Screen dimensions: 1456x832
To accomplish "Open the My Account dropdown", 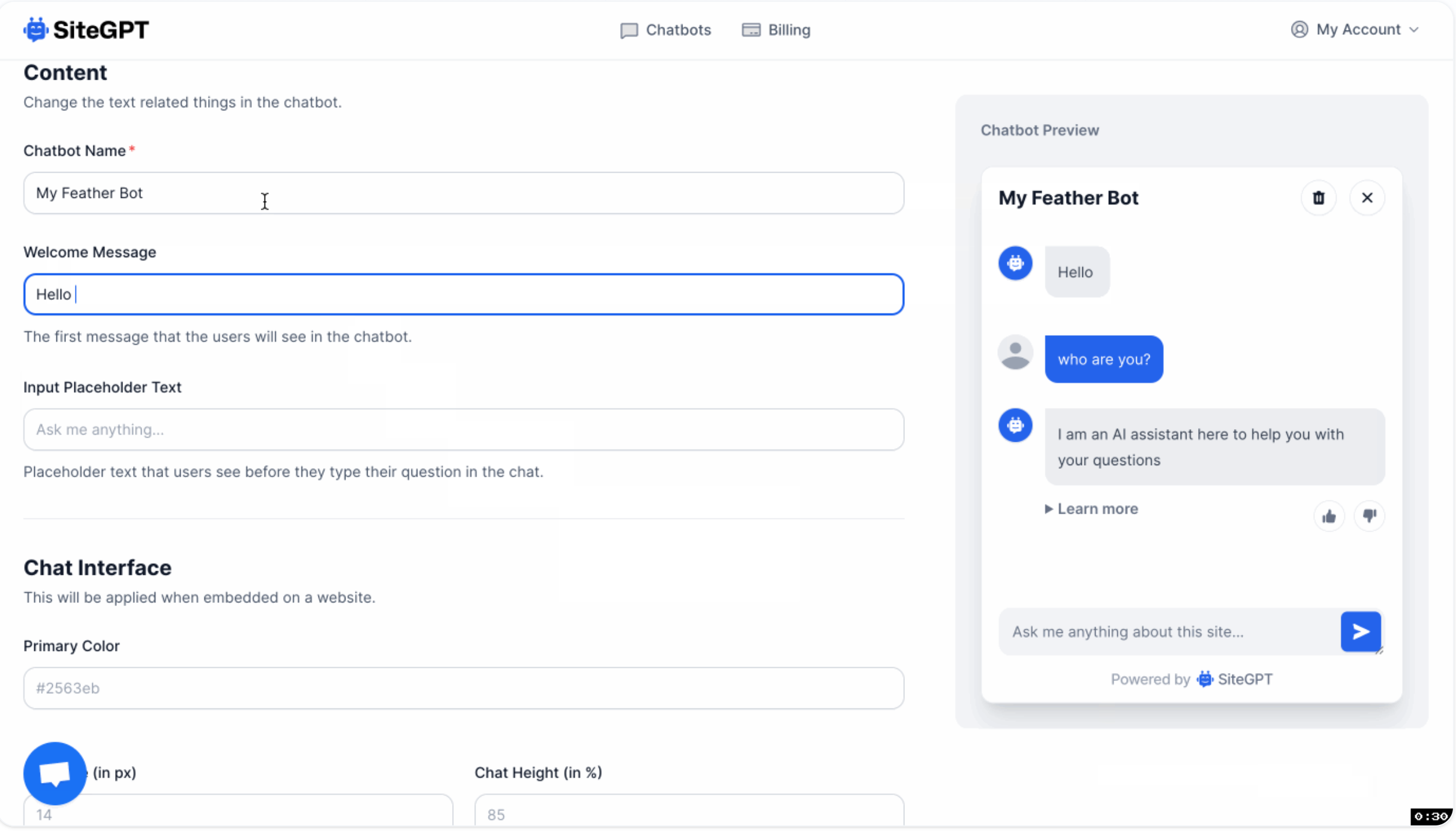I will (x=1354, y=29).
